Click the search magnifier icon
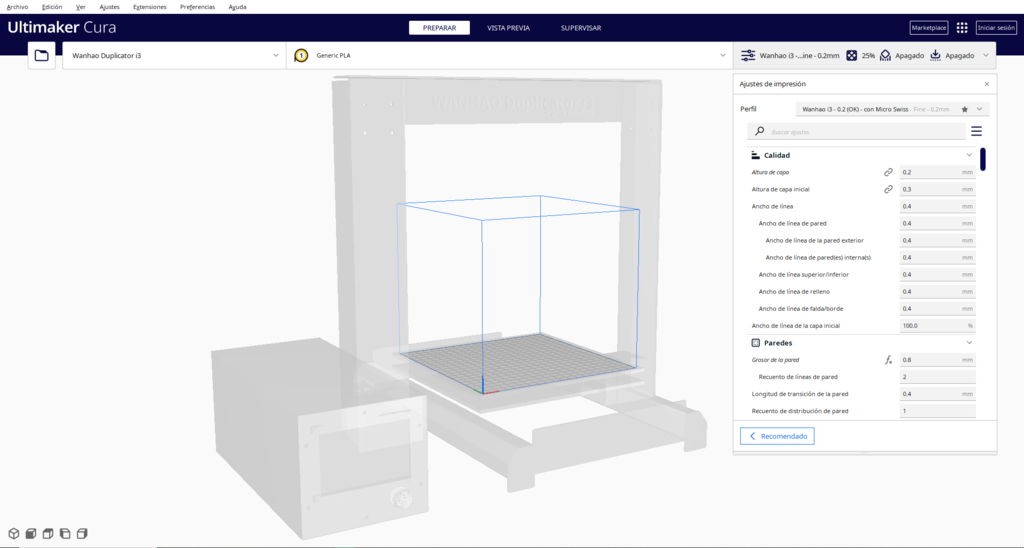This screenshot has height=548, width=1024. 760,131
